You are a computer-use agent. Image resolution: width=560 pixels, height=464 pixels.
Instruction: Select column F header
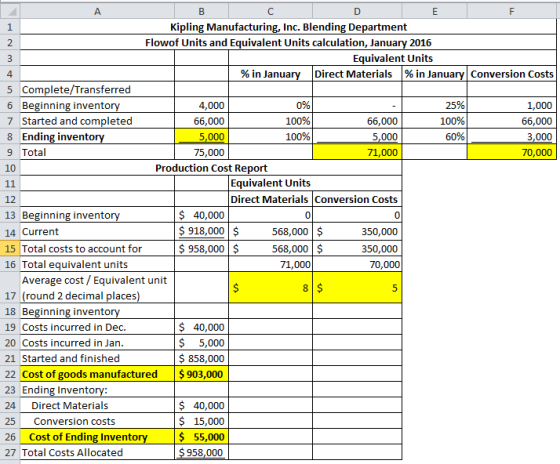[x=512, y=11]
